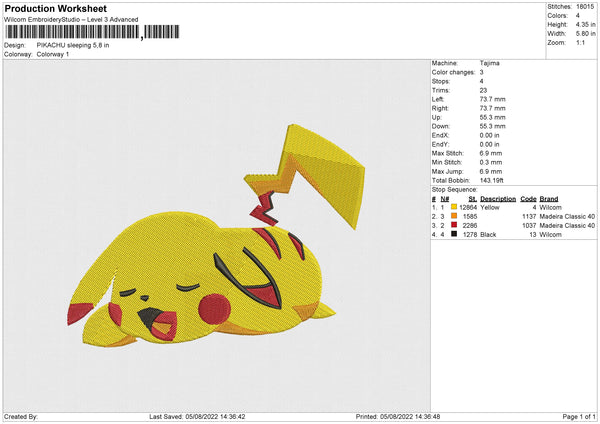
Task: Click the 'Printed: 05/08/2022 14:36:48' footer text
Action: (x=398, y=416)
